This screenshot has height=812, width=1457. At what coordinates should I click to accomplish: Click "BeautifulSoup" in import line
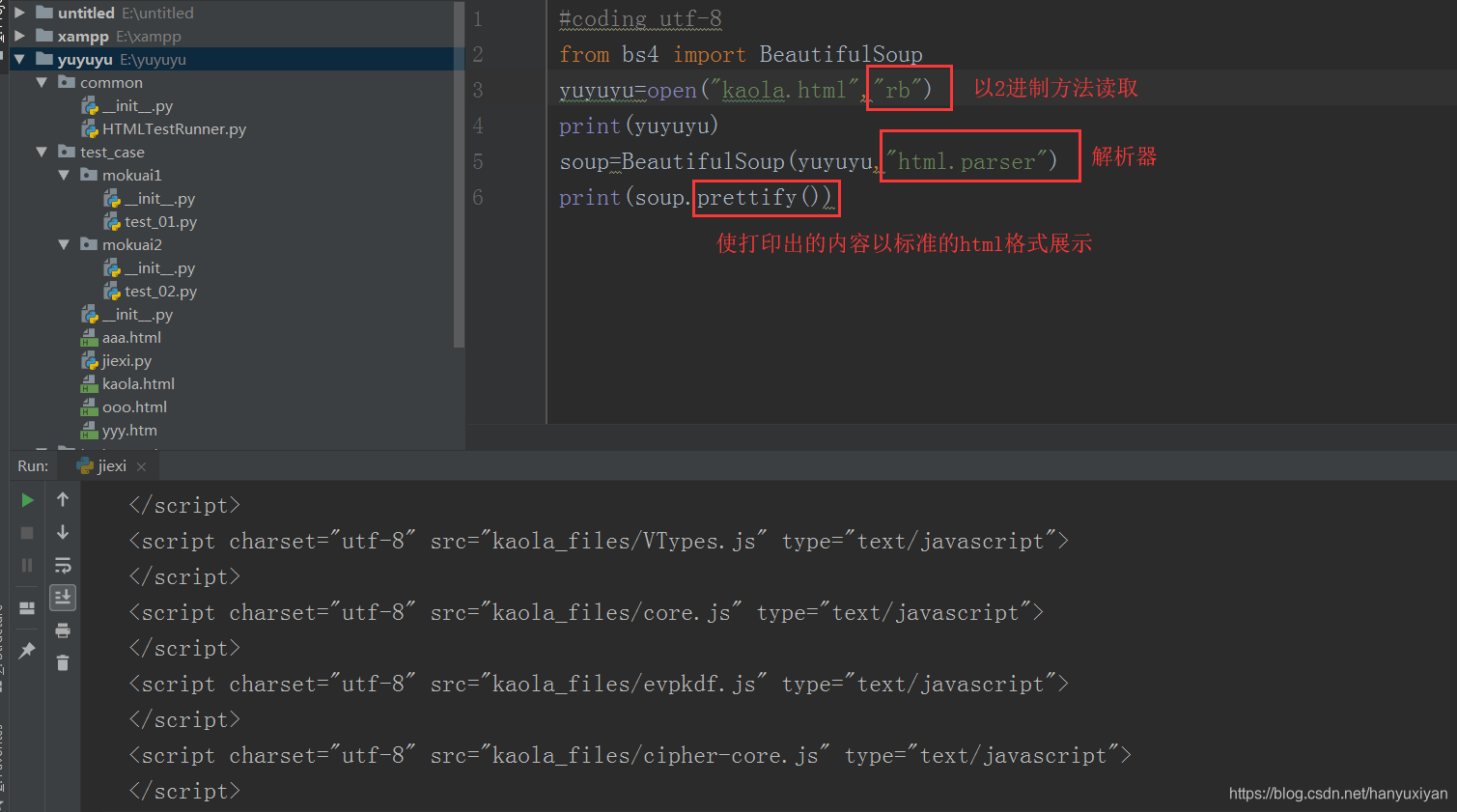[841, 54]
